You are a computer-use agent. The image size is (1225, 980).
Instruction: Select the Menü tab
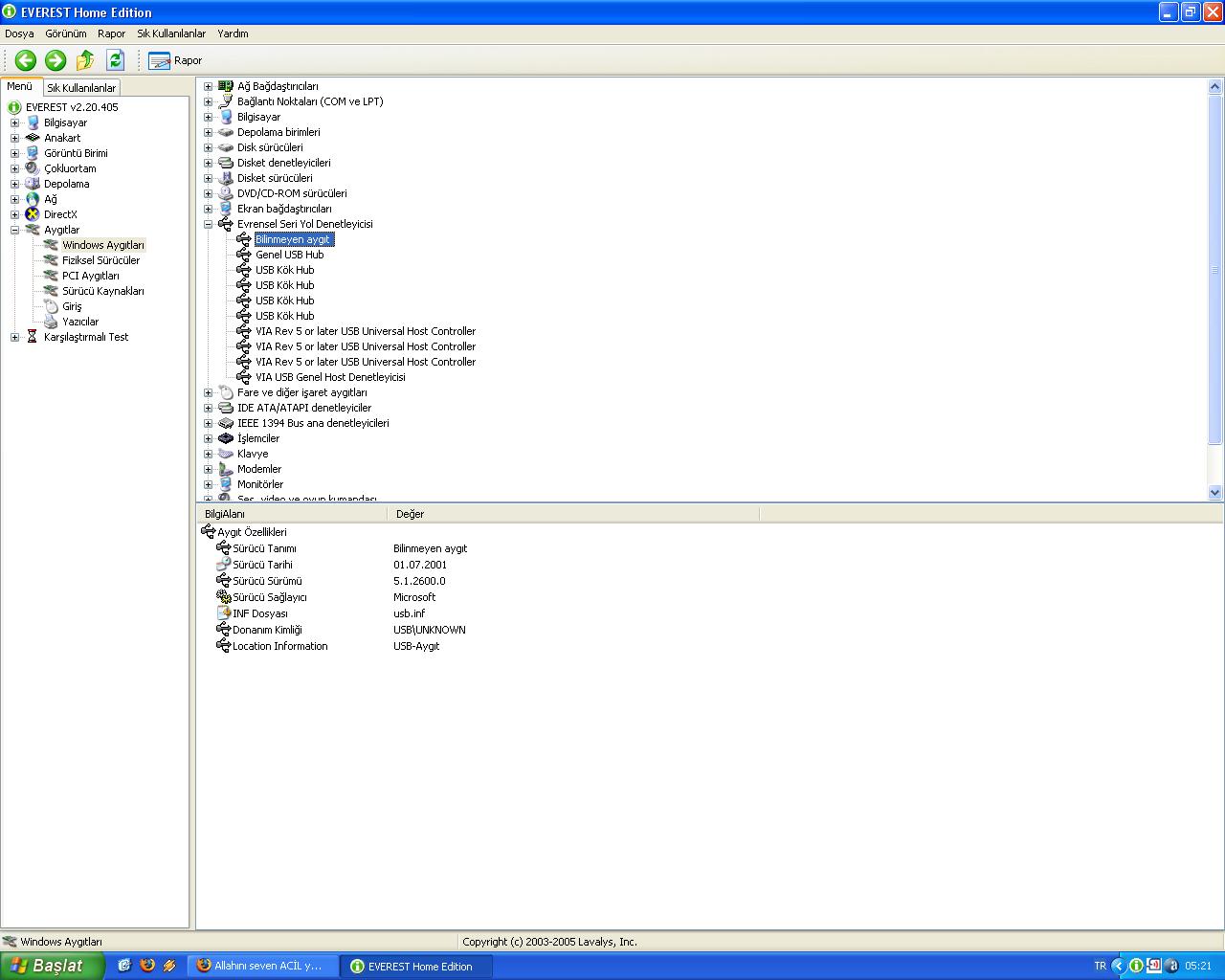[x=20, y=86]
